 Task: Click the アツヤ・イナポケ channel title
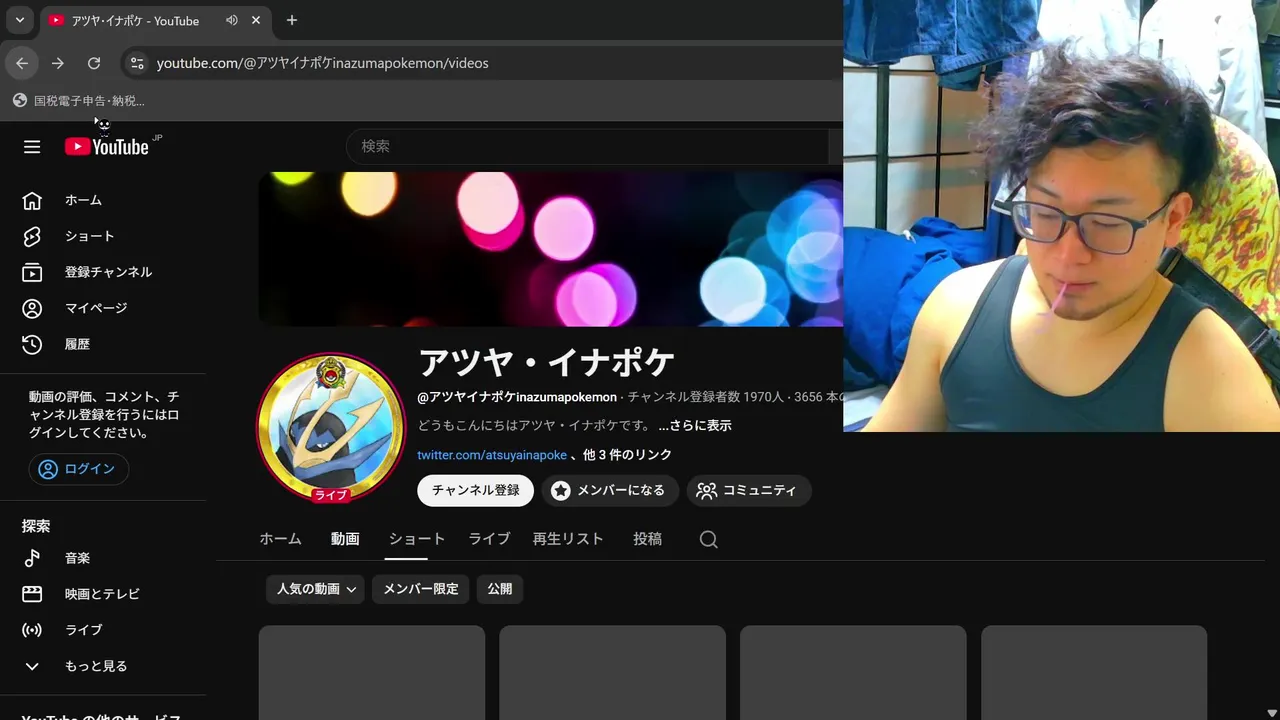546,362
